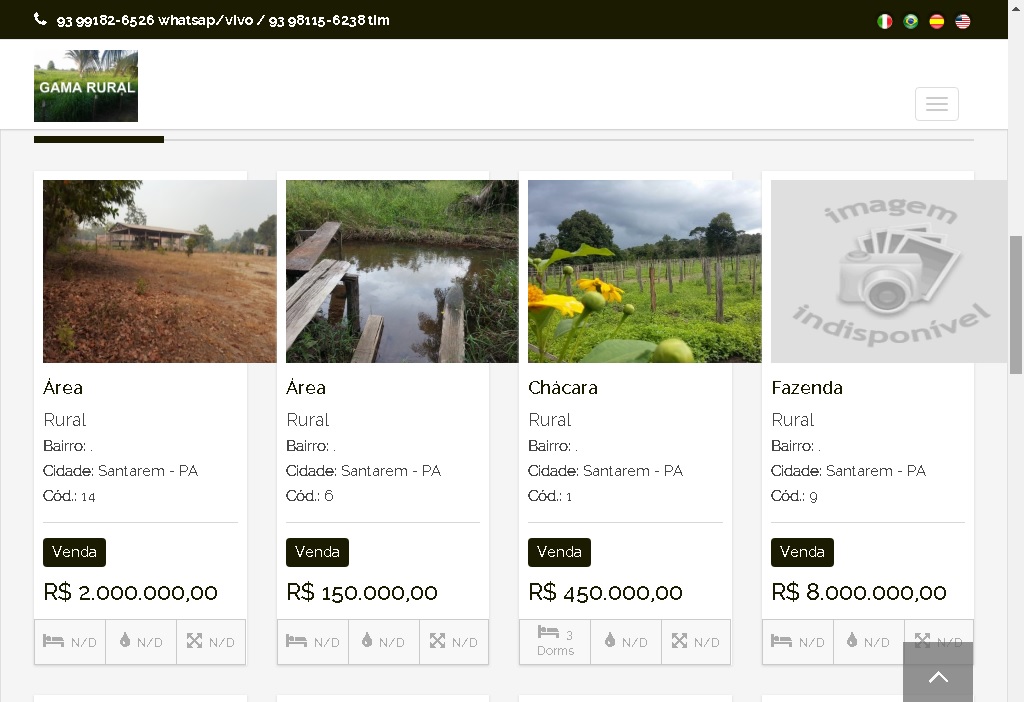Switch language using the Italian flag
1024x702 pixels.
(884, 22)
